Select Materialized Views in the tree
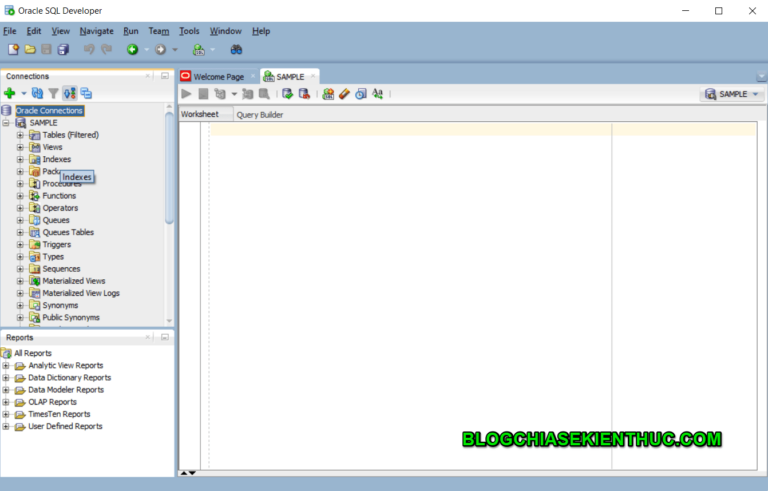 coord(73,281)
